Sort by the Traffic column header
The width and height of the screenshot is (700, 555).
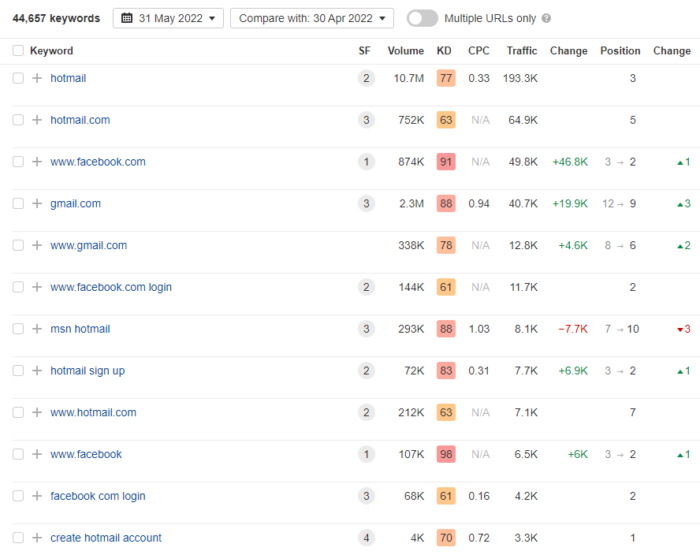522,51
